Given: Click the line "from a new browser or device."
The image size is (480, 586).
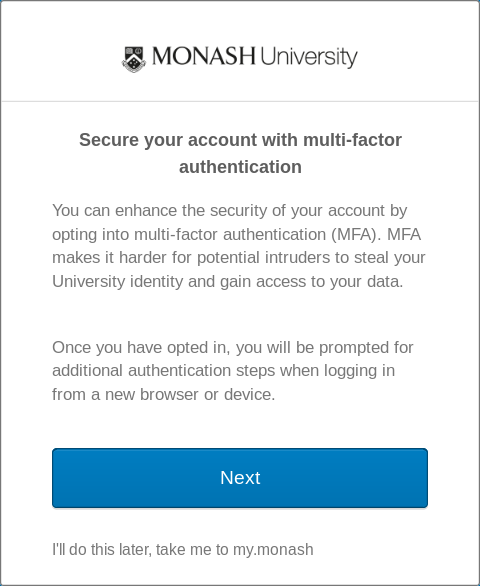Looking at the screenshot, I should [164, 395].
